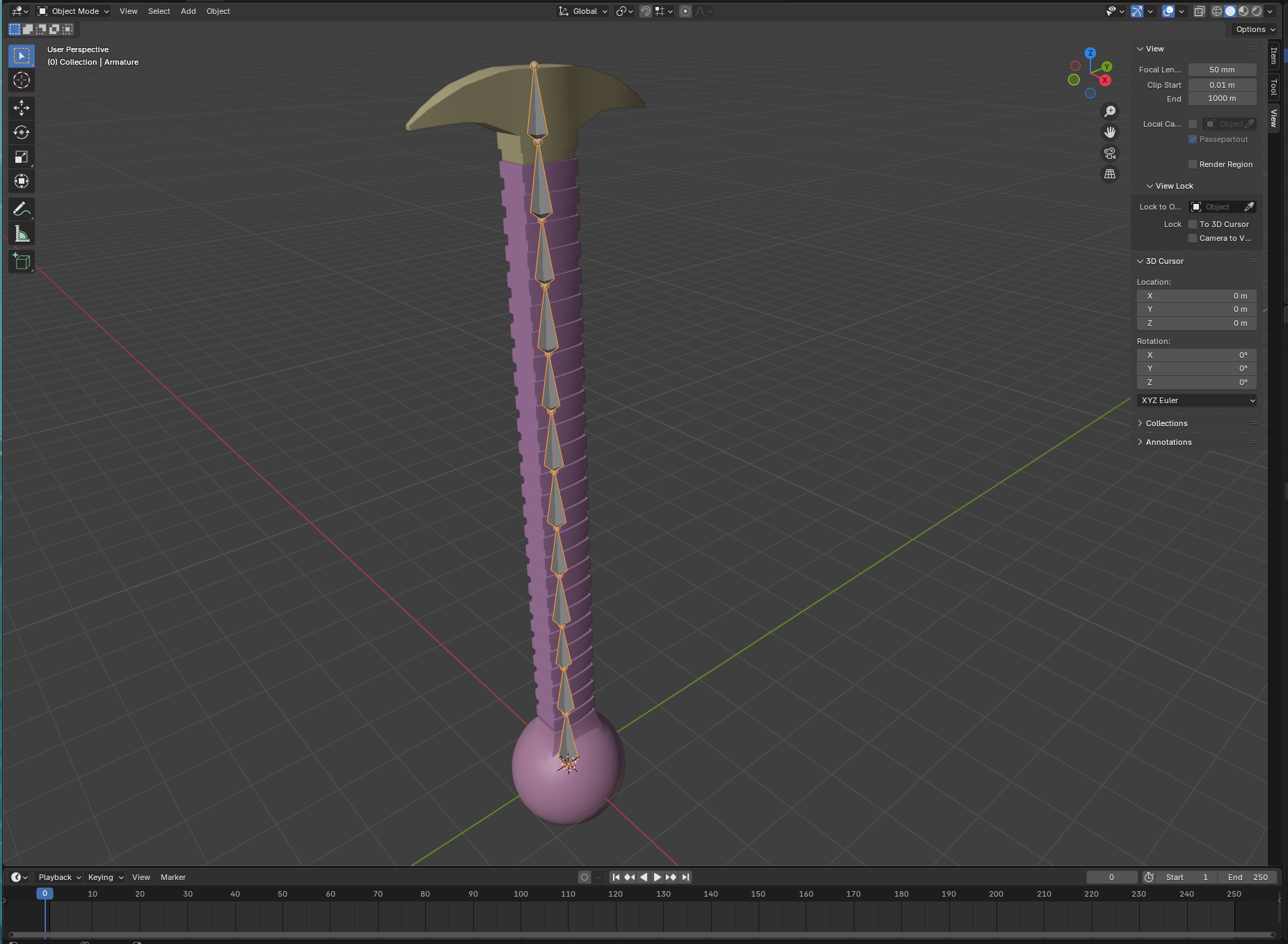The width and height of the screenshot is (1288, 944).
Task: Select the Move tool
Action: click(x=22, y=108)
